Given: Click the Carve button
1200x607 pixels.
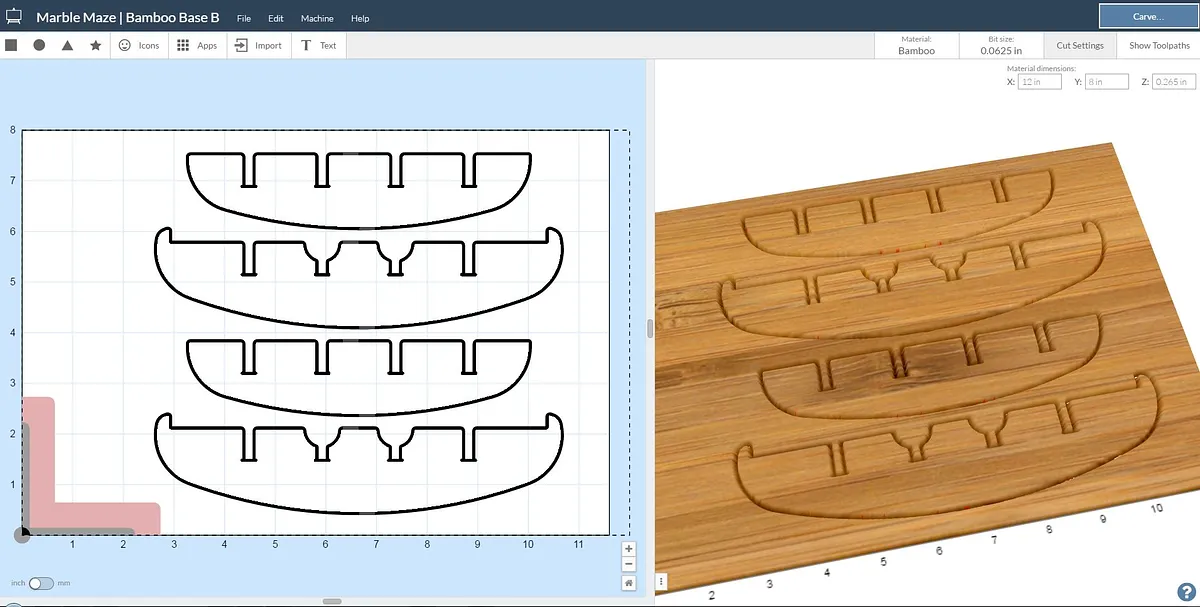Looking at the screenshot, I should coord(1146,17).
